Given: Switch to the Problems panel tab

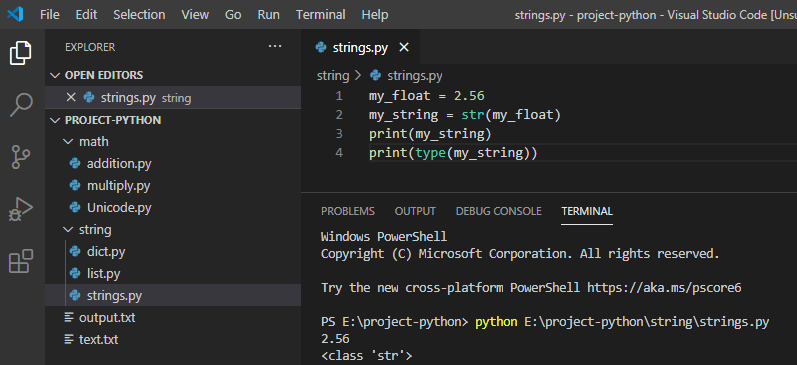Looking at the screenshot, I should coord(348,211).
